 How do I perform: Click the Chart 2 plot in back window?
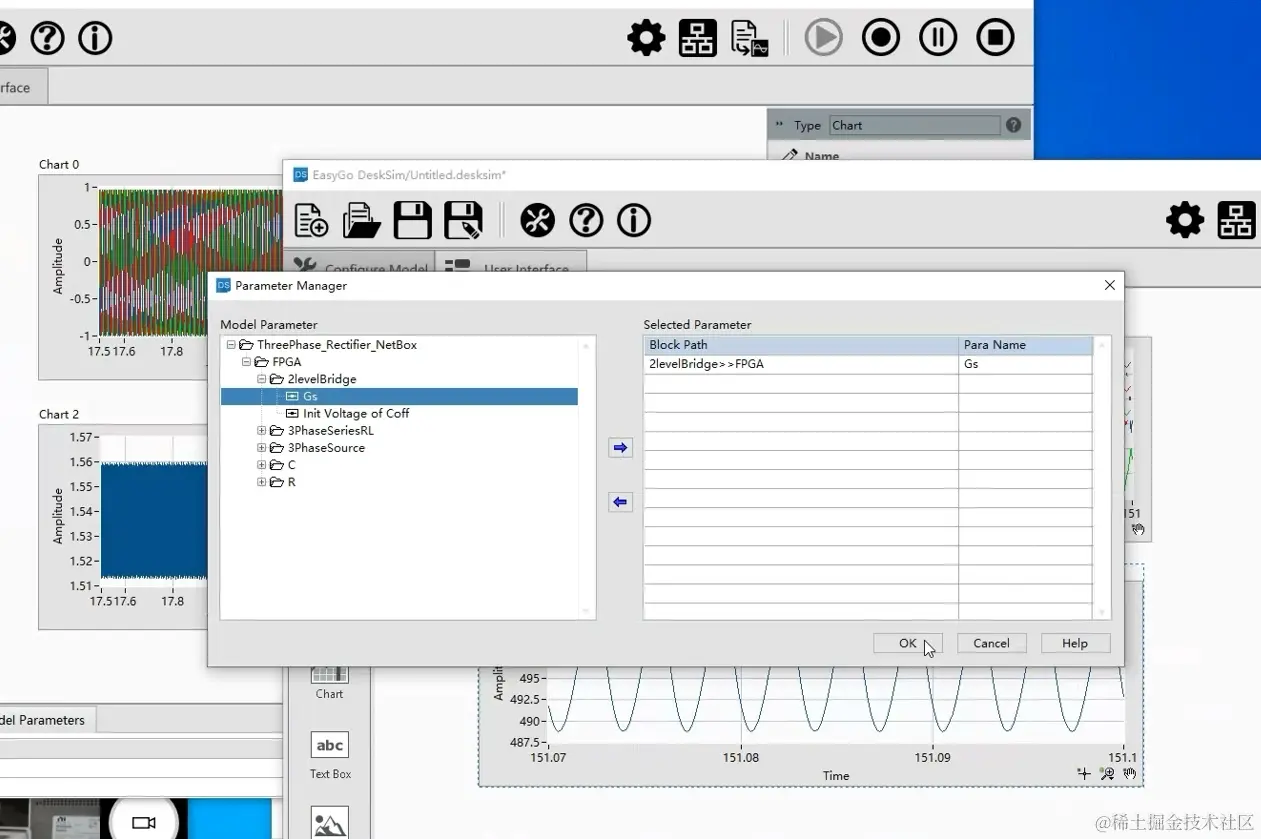click(x=154, y=512)
